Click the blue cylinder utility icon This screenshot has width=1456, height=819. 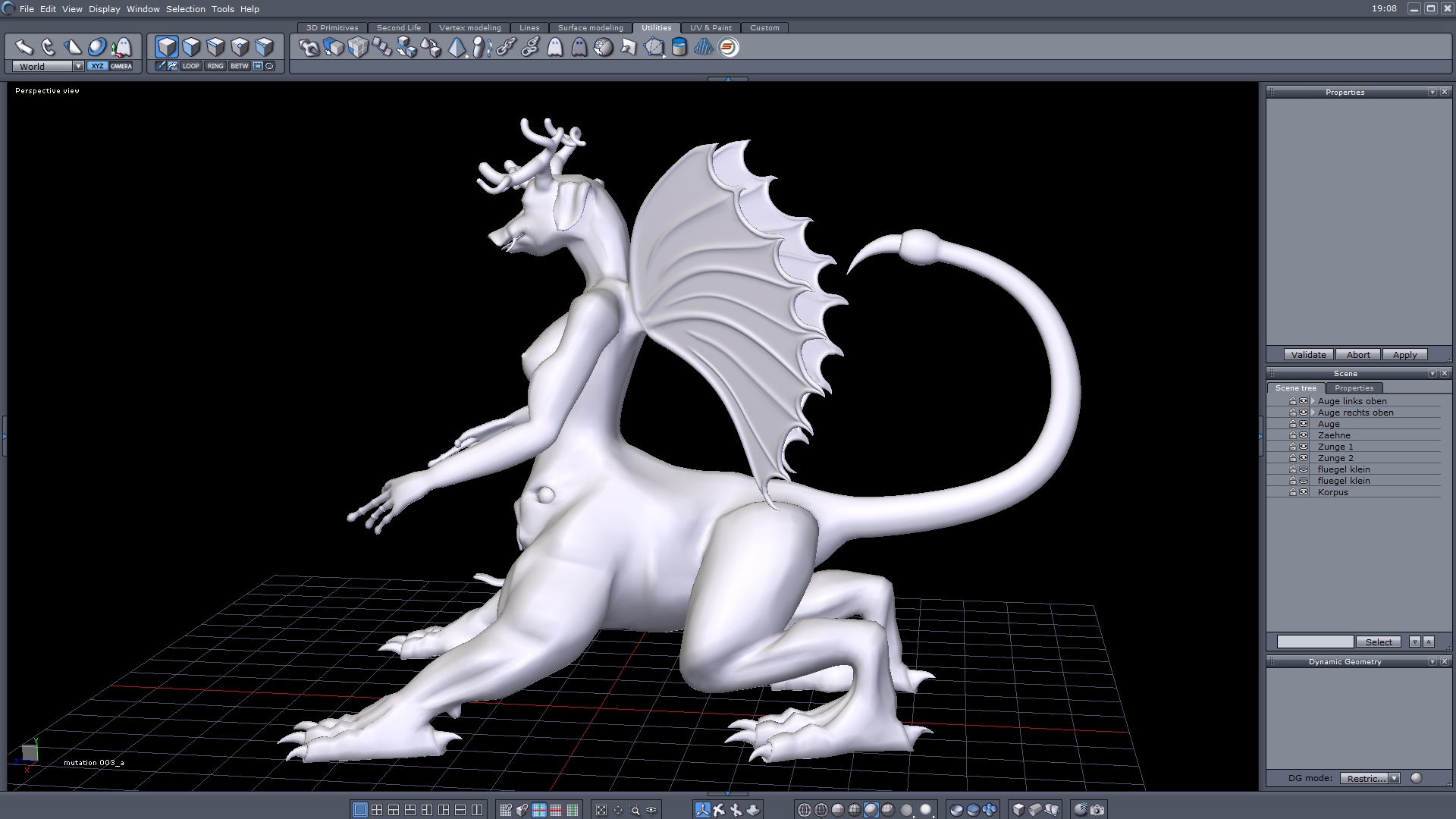679,47
